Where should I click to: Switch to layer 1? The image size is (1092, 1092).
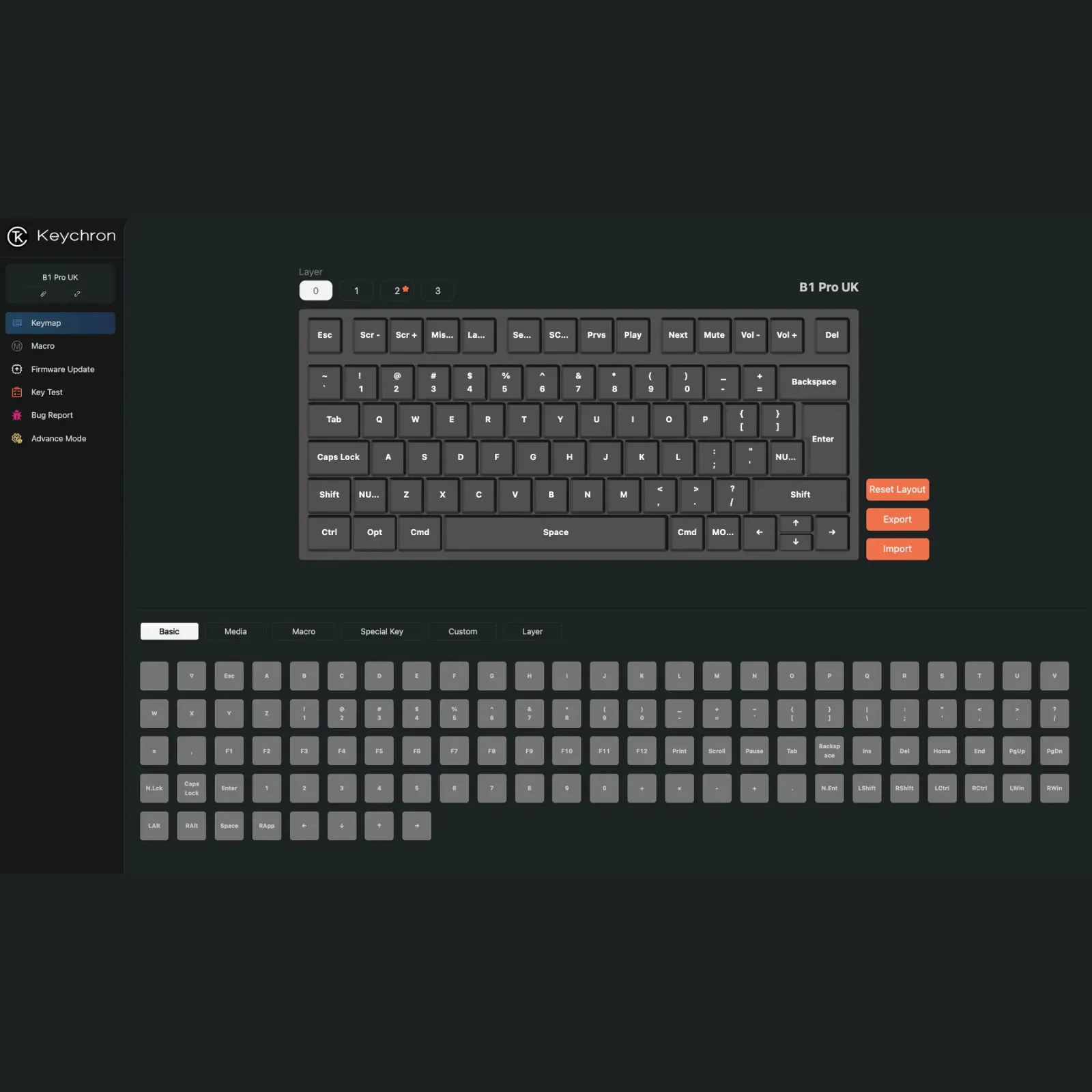pos(356,291)
